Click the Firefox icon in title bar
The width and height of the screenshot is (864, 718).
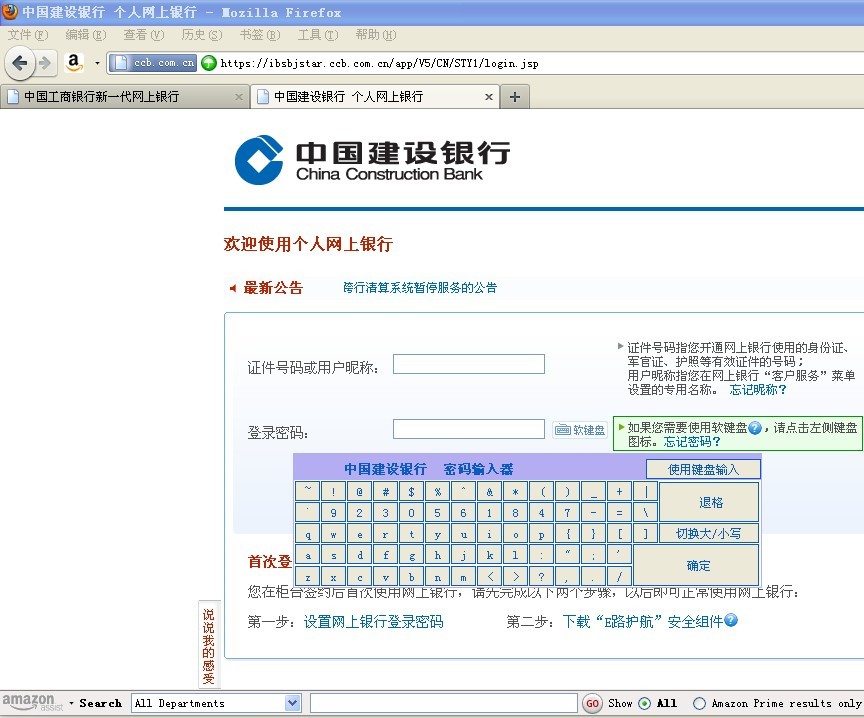[x=9, y=11]
